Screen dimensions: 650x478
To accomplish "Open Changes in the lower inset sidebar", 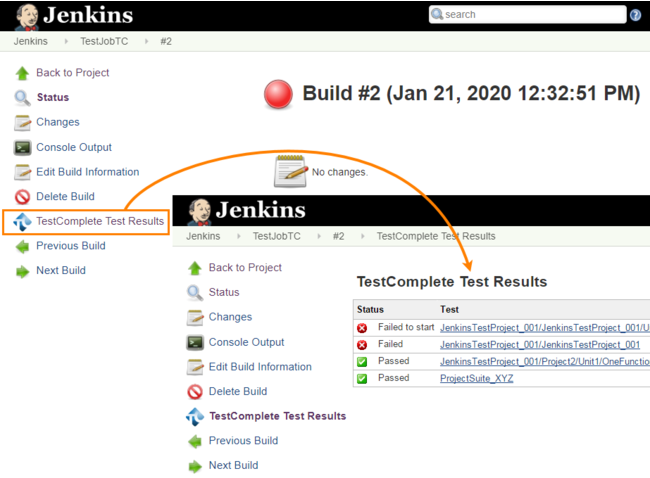I will (230, 317).
